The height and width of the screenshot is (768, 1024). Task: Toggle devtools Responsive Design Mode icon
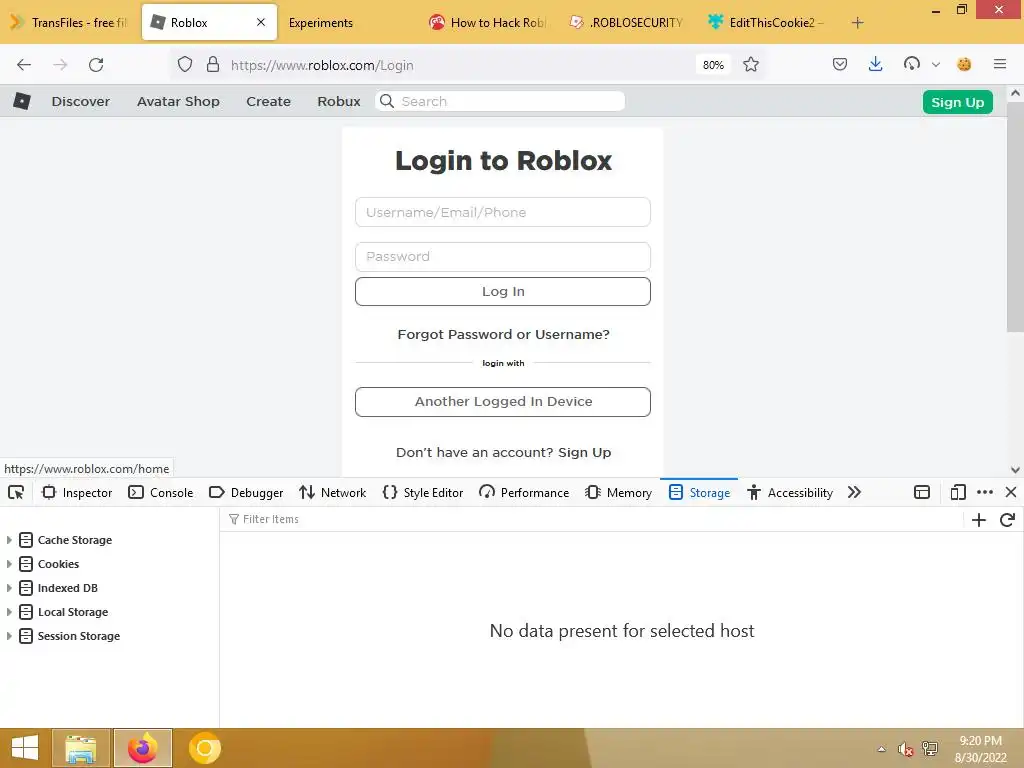pos(958,492)
